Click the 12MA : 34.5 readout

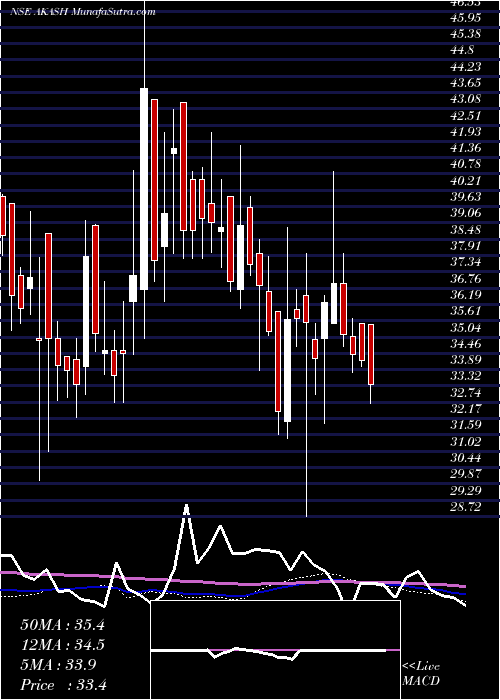coord(62,645)
